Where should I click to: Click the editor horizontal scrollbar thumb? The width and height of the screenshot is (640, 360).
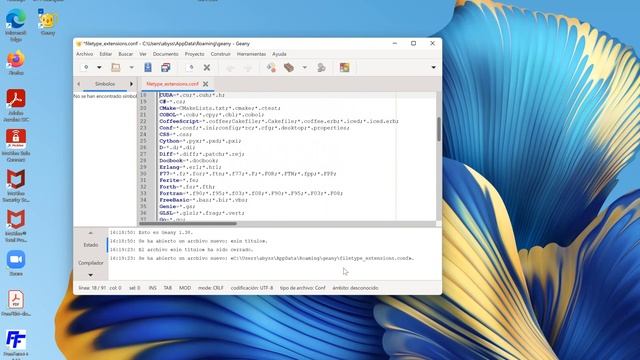[188, 223]
